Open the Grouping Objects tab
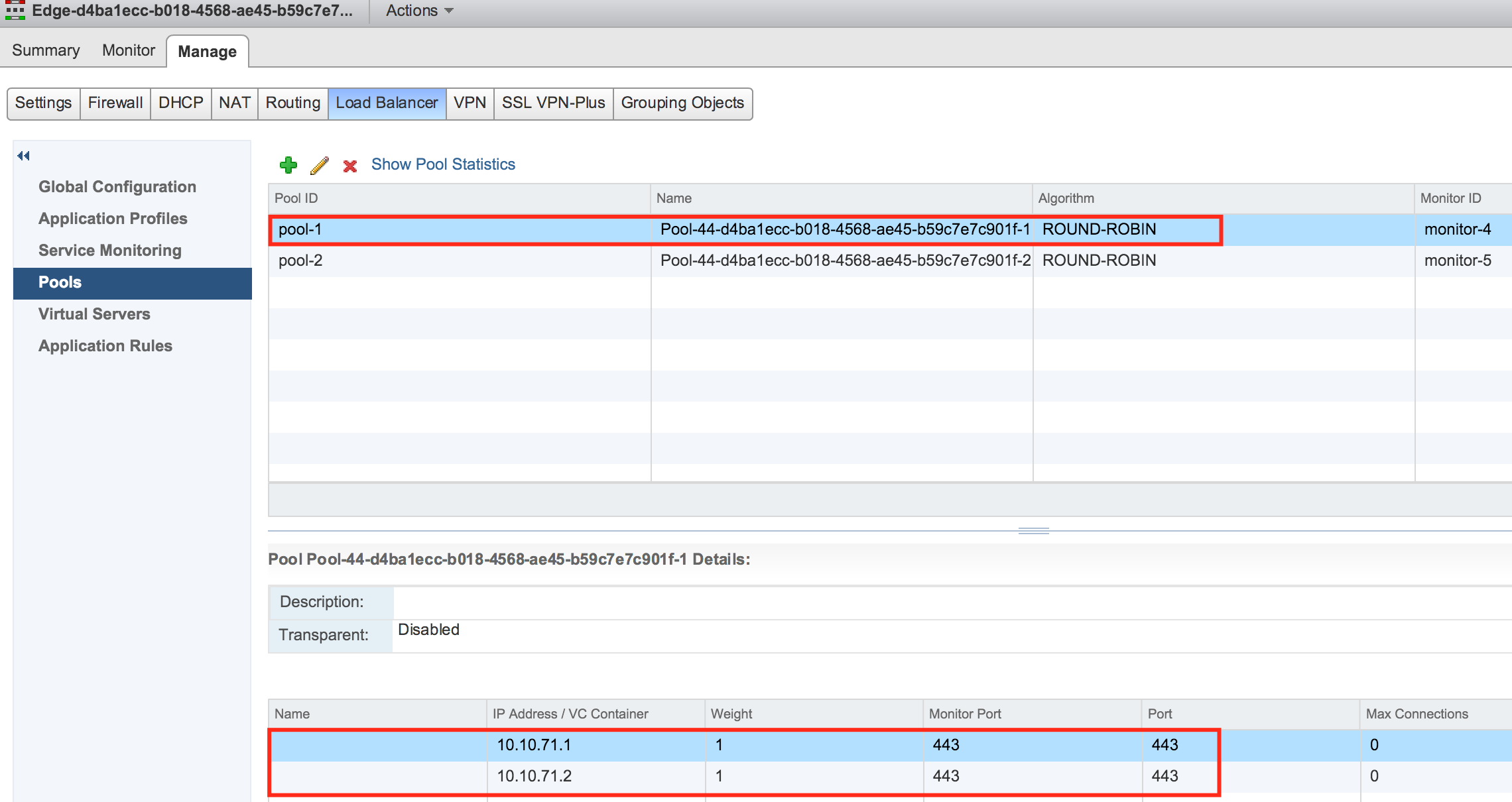This screenshot has width=1512, height=802. click(682, 103)
